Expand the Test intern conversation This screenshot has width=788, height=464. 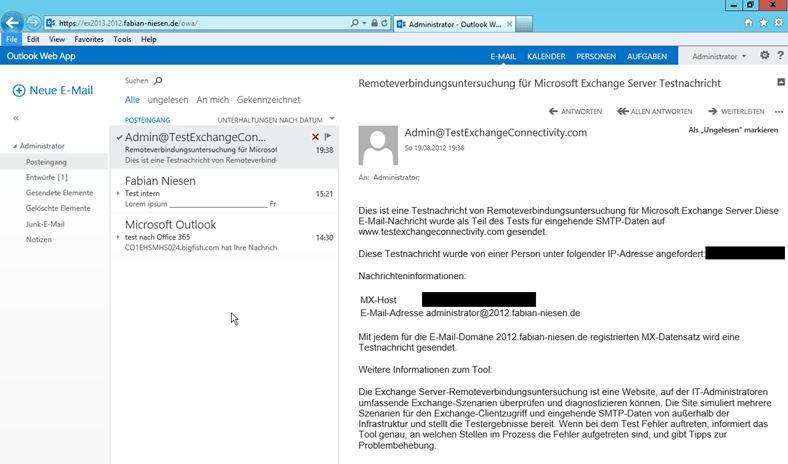118,194
